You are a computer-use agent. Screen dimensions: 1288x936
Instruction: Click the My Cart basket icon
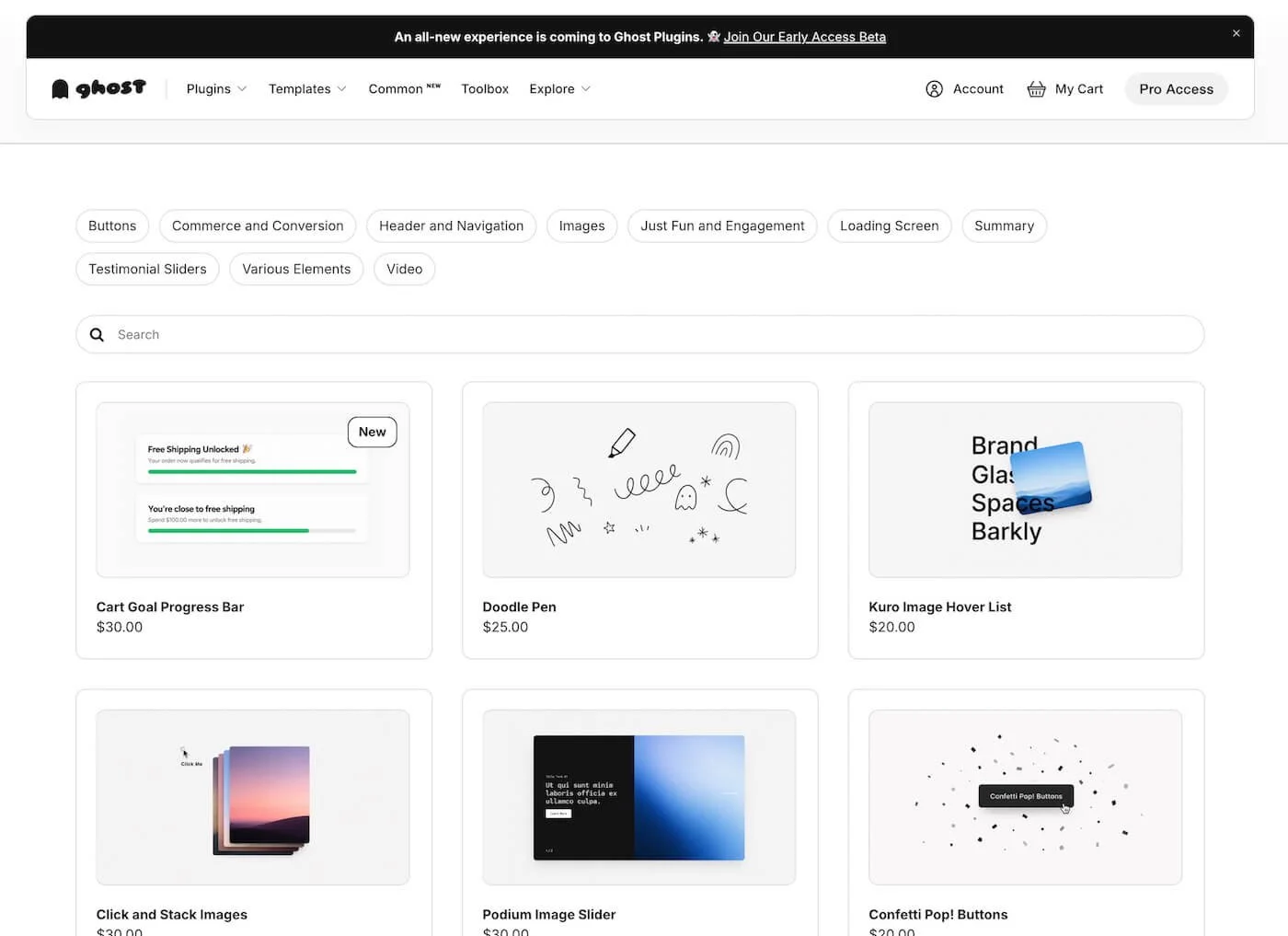tap(1036, 88)
